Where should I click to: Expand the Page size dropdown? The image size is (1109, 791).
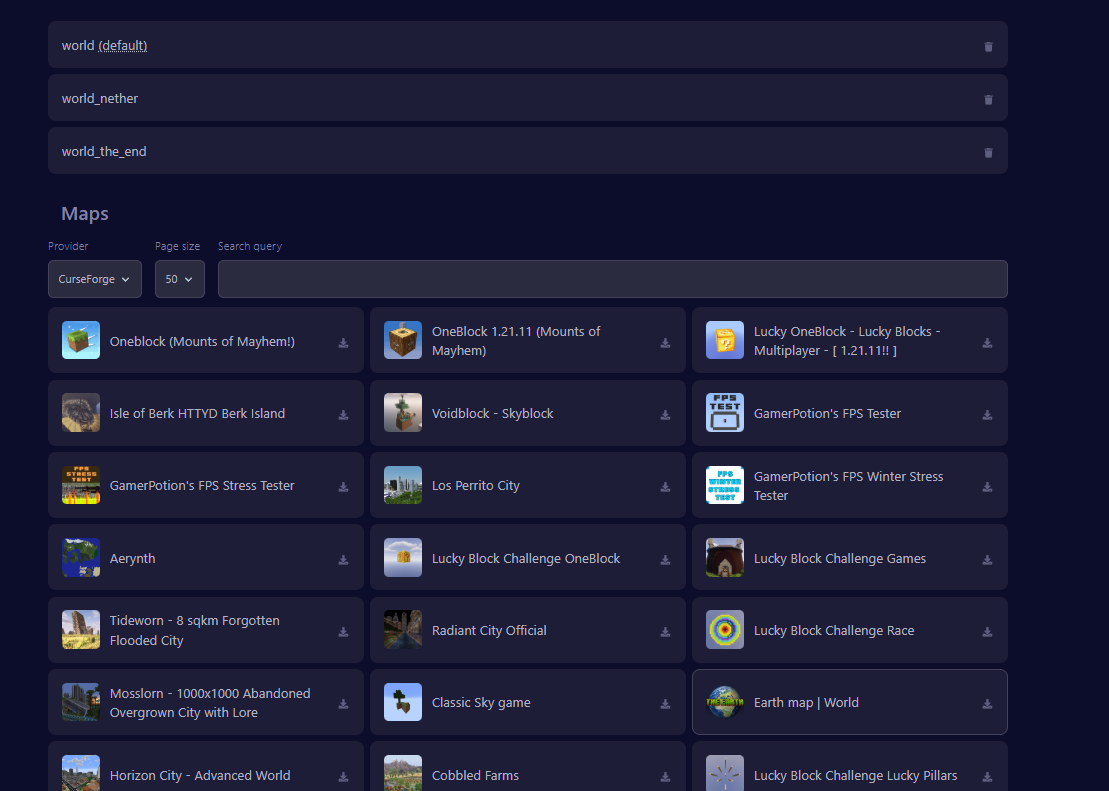coord(180,279)
